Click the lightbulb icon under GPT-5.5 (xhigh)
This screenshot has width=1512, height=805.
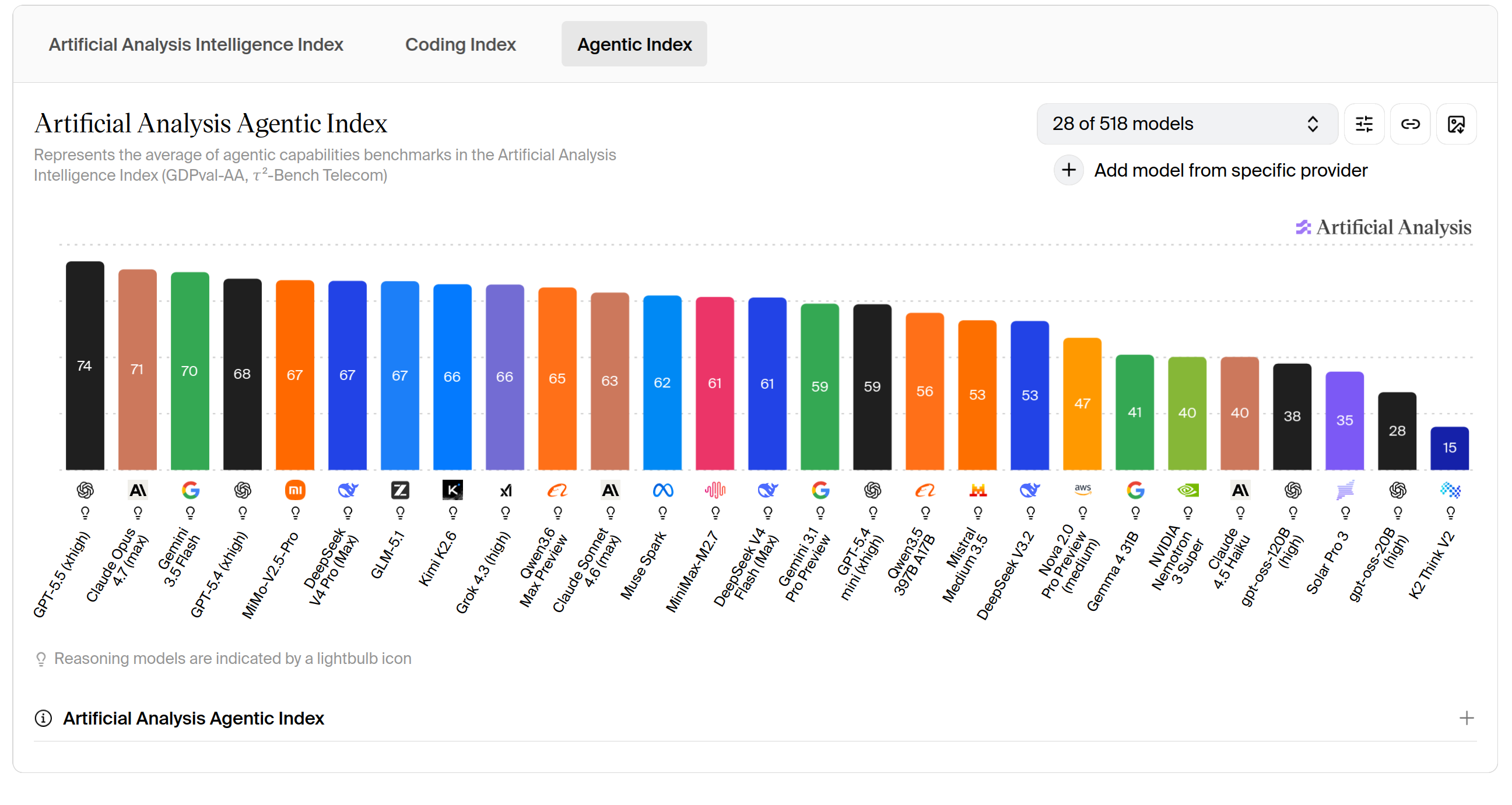click(85, 514)
